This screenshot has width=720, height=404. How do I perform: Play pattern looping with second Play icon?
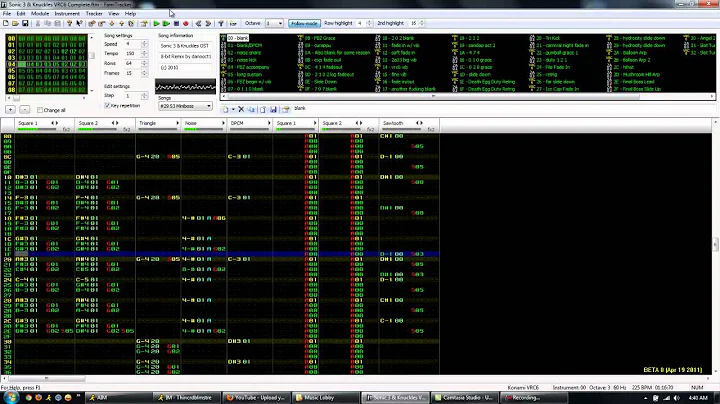click(x=166, y=23)
